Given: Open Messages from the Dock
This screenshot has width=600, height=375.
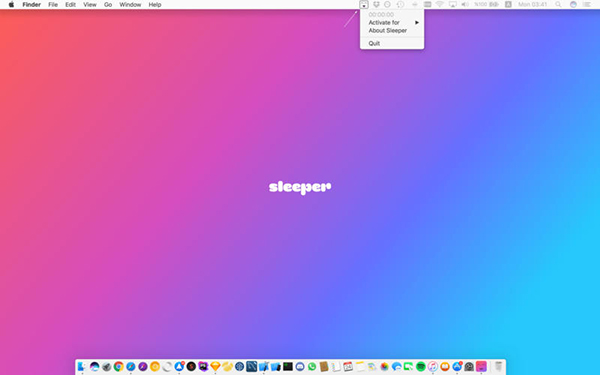Looking at the screenshot, I should 397,367.
